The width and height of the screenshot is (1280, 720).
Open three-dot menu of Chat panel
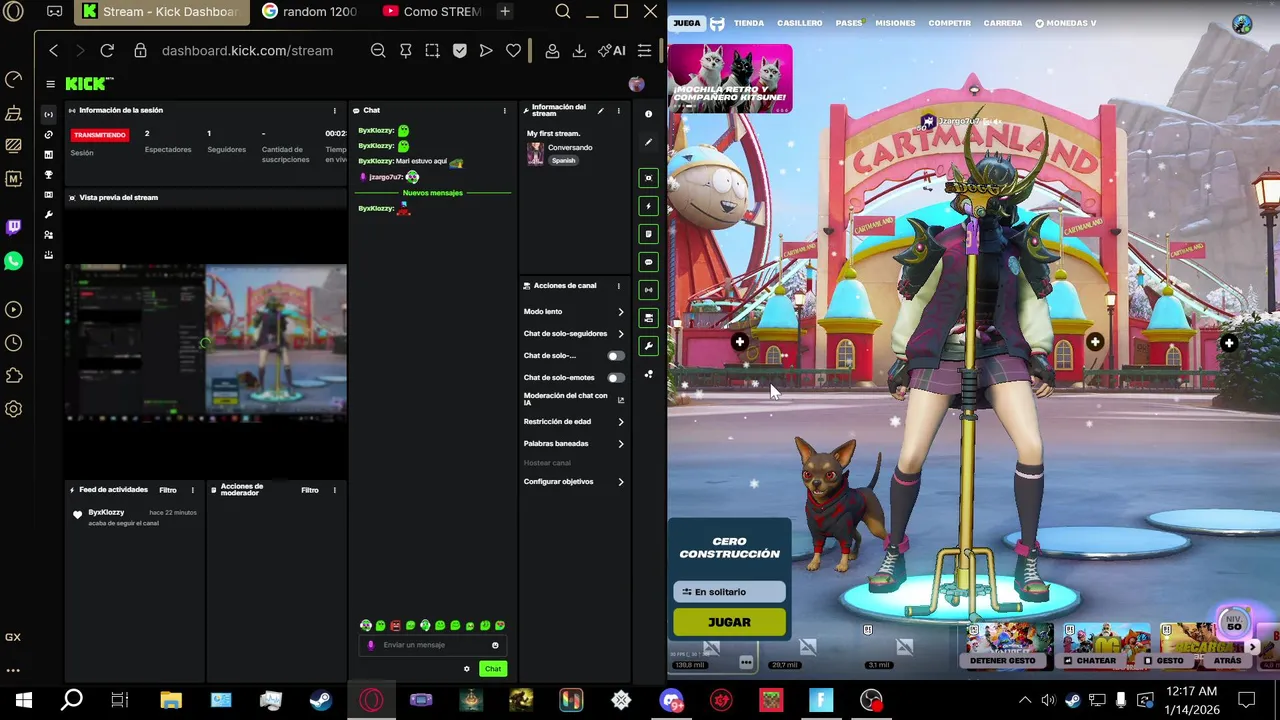(504, 110)
